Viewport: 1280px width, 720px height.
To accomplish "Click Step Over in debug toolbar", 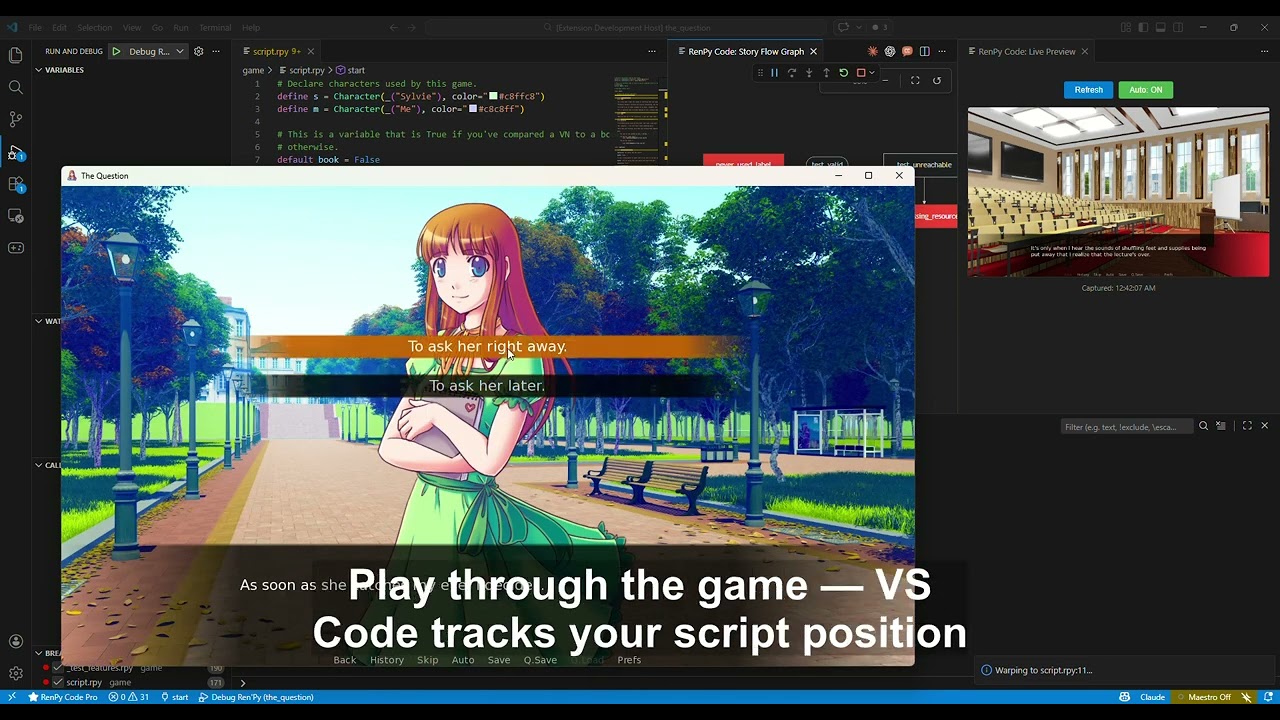I will point(791,73).
